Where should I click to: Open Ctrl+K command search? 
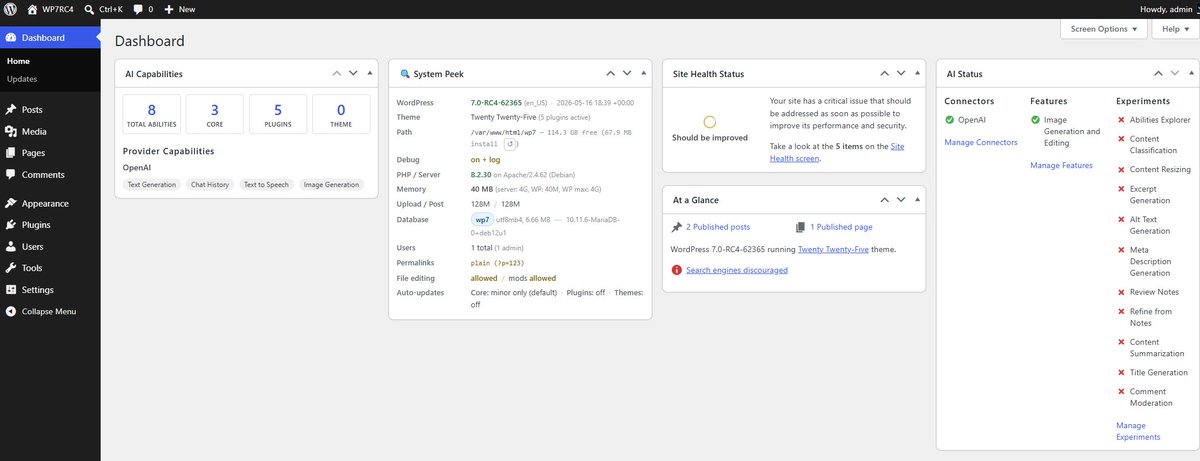pos(103,8)
